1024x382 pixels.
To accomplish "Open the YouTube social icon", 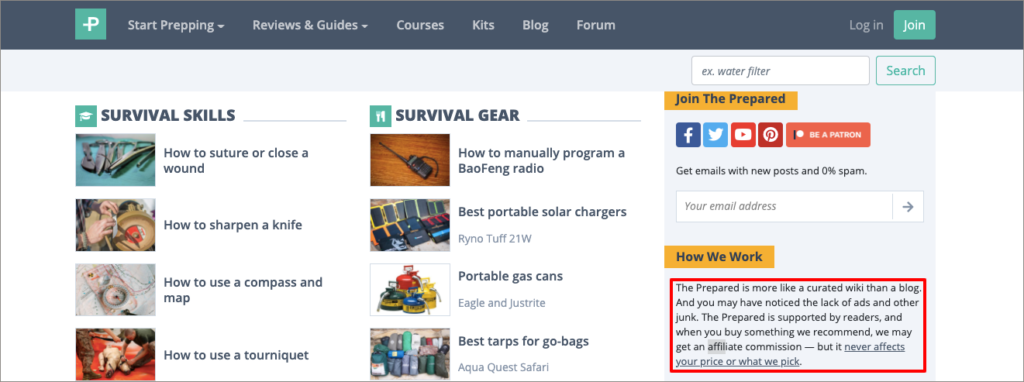I will pos(743,135).
